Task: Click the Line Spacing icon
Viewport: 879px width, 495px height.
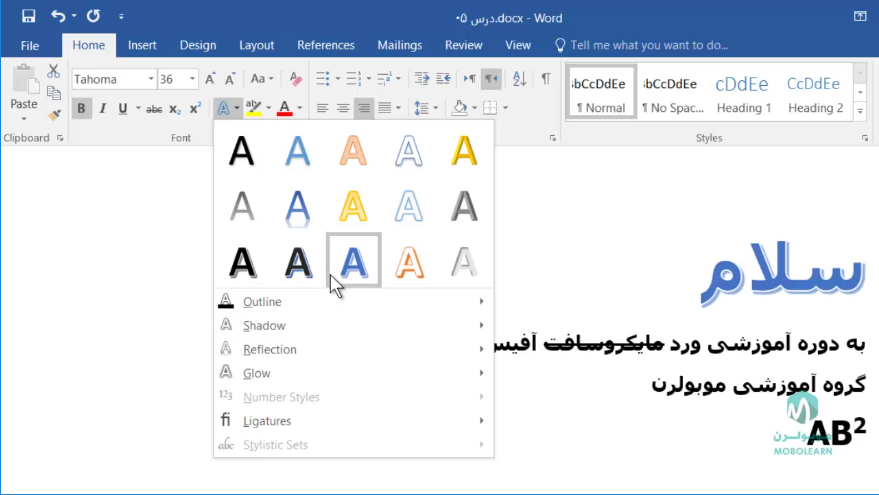Action: click(422, 108)
